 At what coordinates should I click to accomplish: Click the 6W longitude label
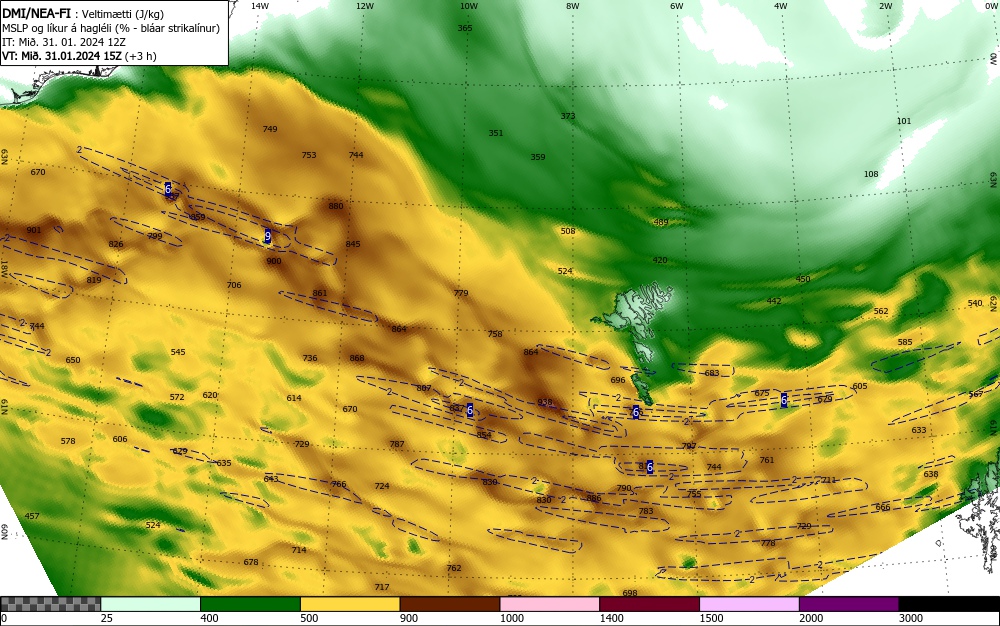[677, 6]
